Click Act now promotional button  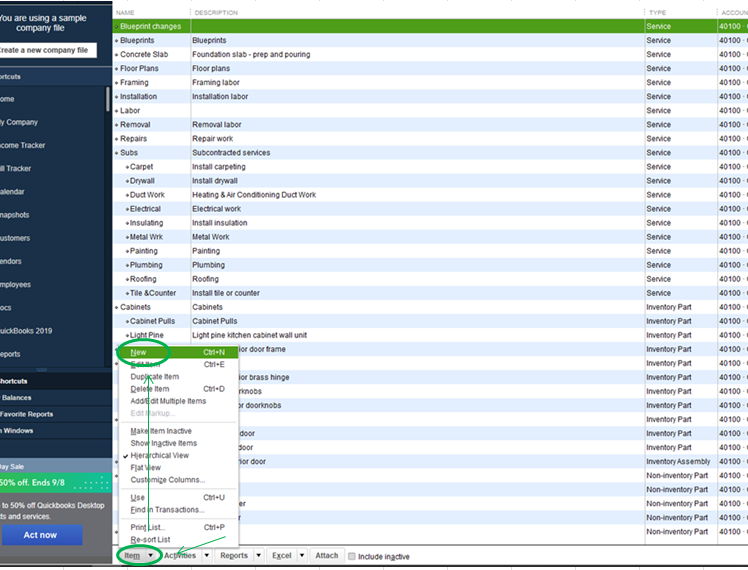(41, 535)
